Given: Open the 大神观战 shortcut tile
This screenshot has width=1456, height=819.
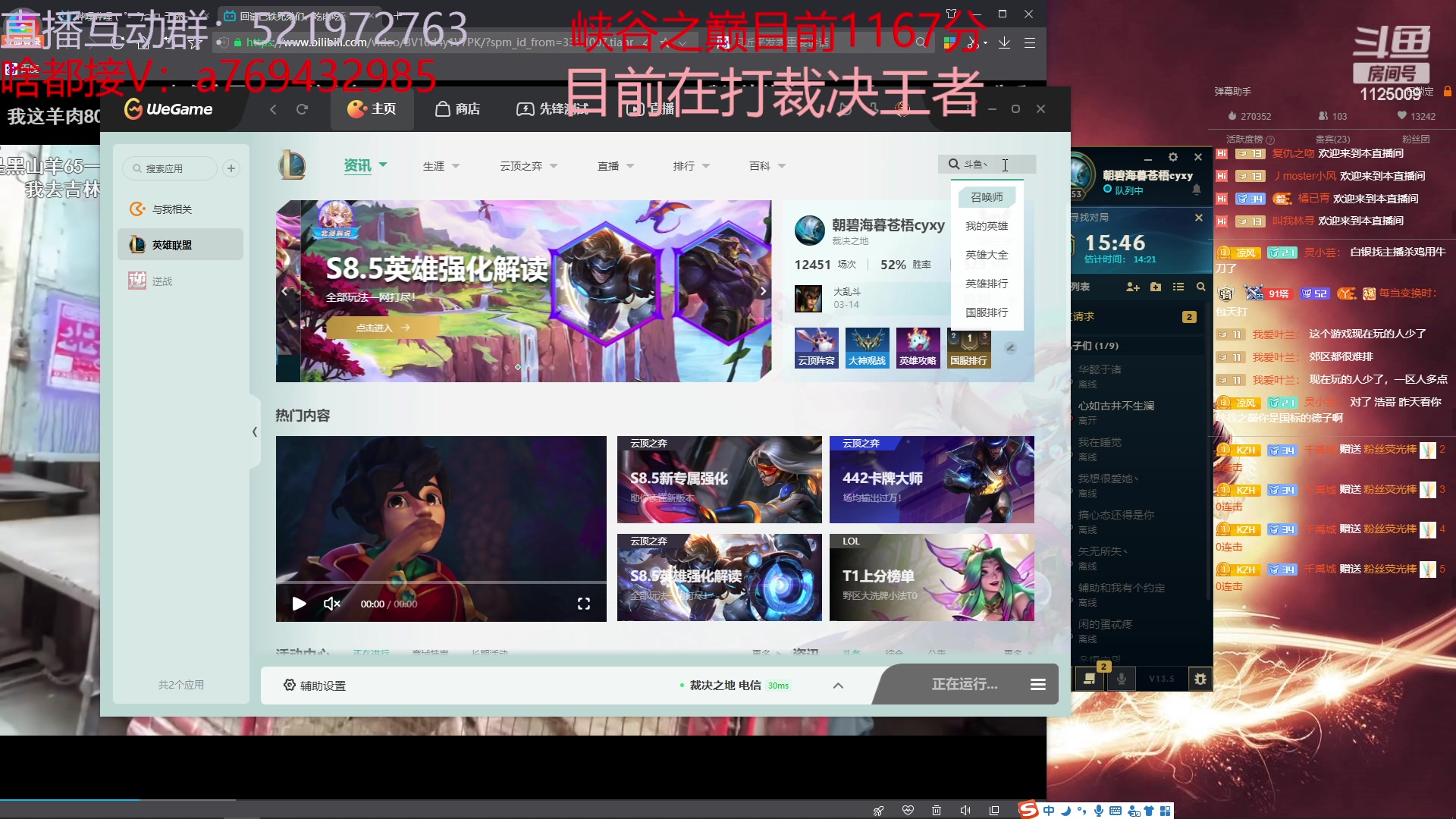Looking at the screenshot, I should click(x=867, y=348).
